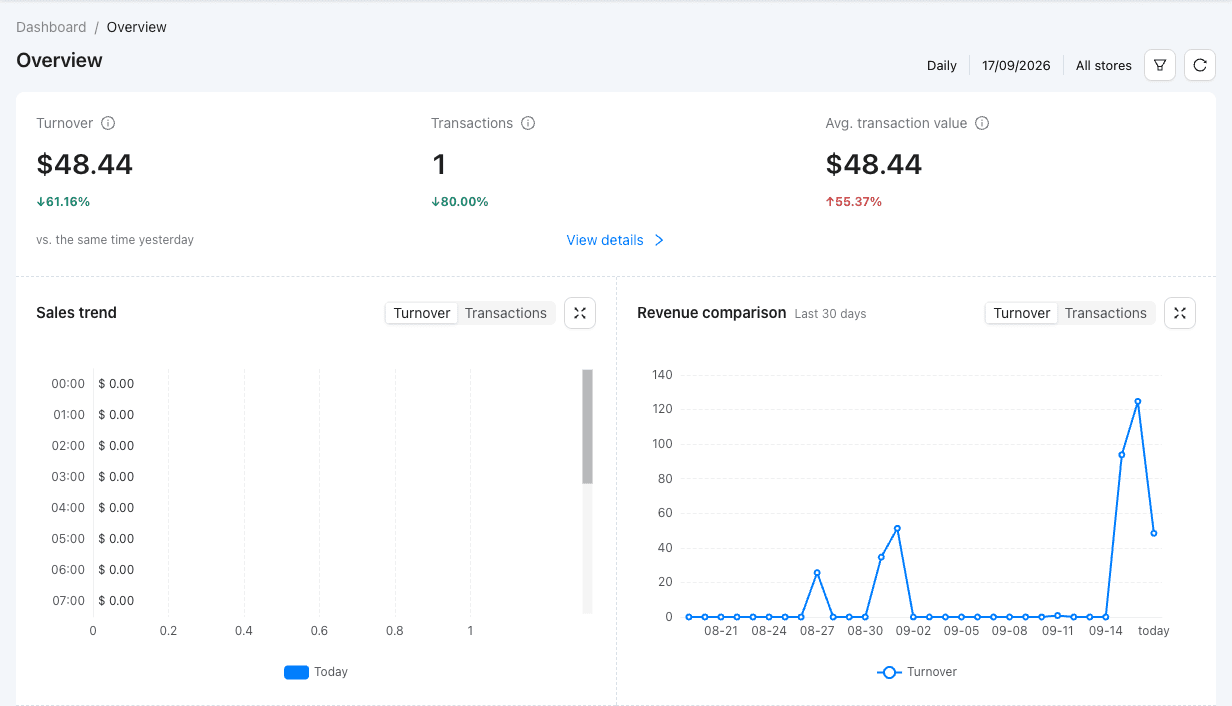
Task: Expand the Sales trend chart fullscreen
Action: [x=580, y=313]
